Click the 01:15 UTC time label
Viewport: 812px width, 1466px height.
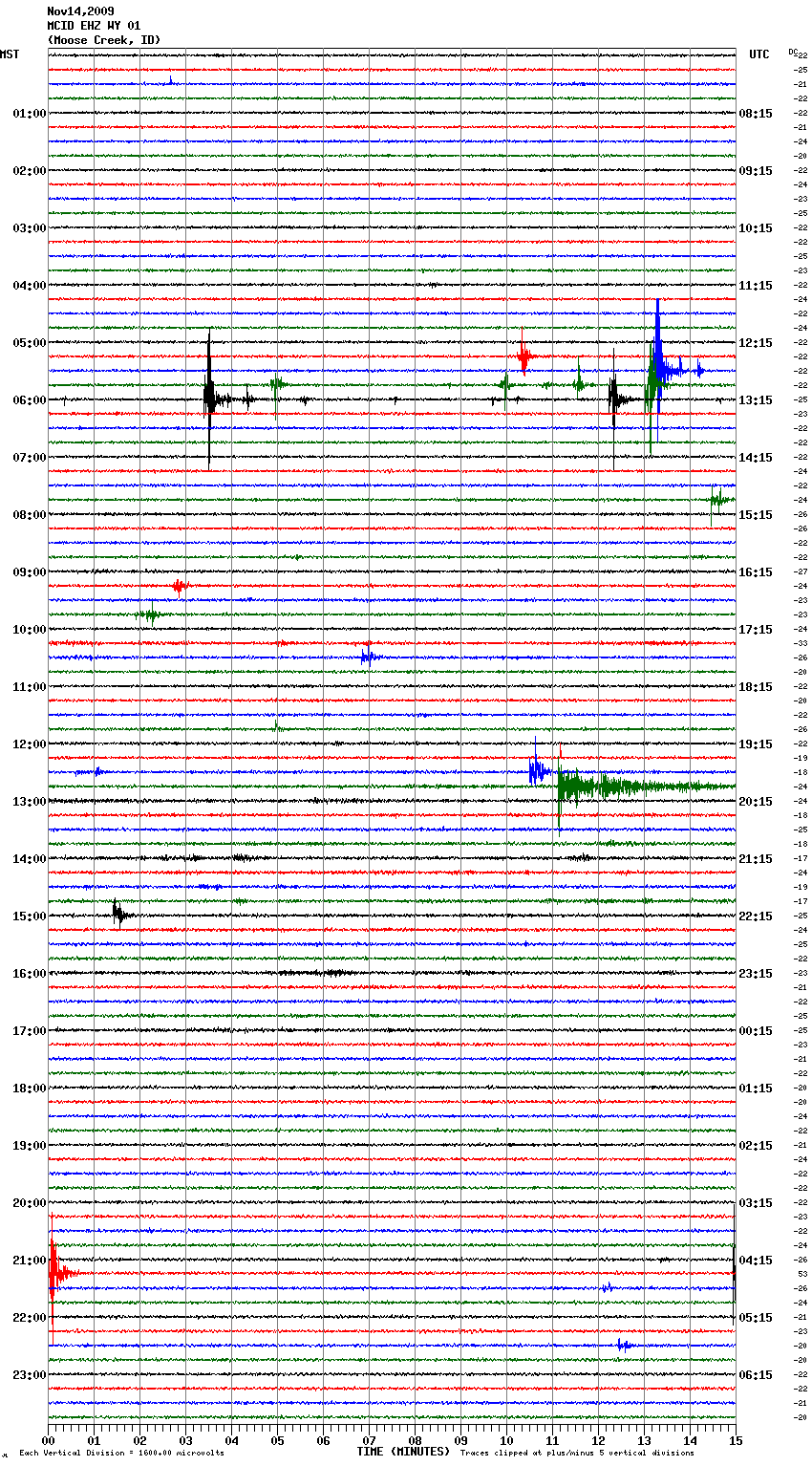tap(756, 1089)
